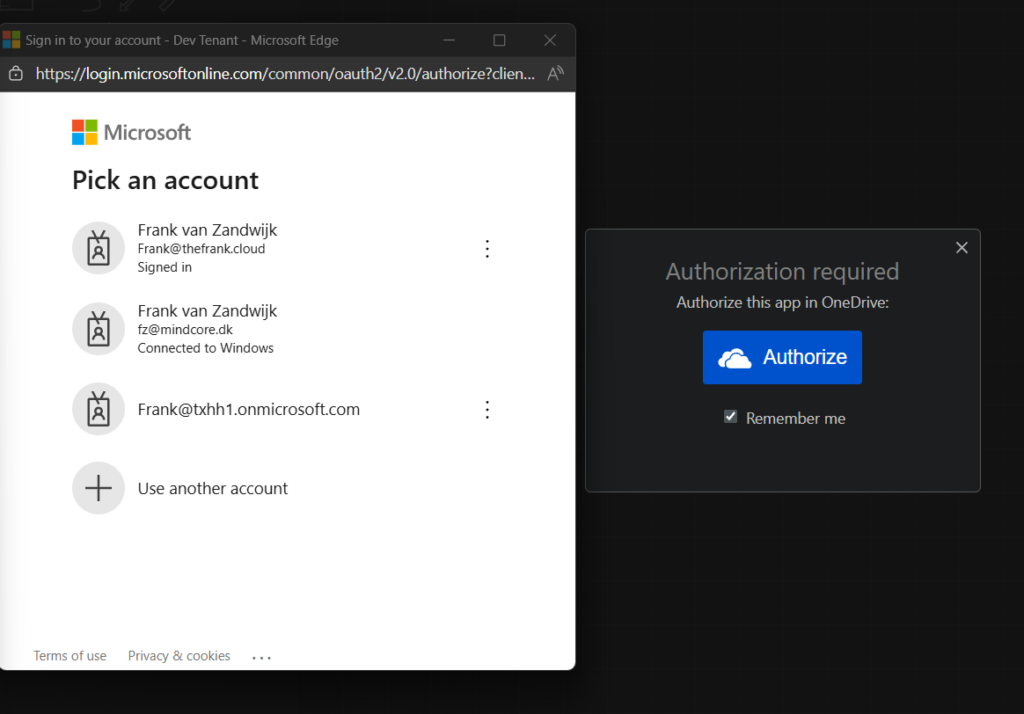Close the Authorization required dialog

961,247
